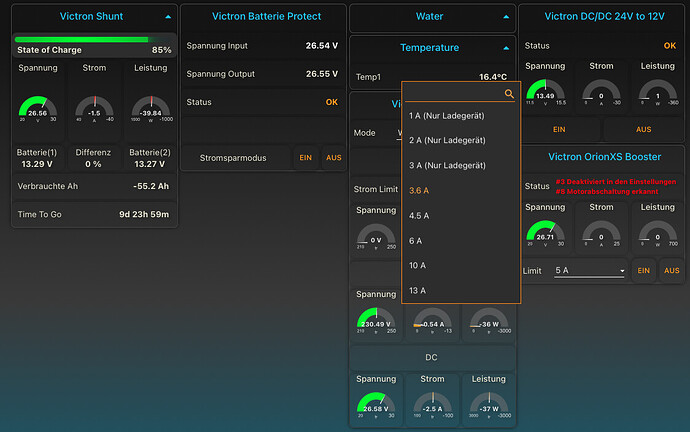This screenshot has height=432, width=690.
Task: Click the Victron OrionXS Booster title
Action: coord(604,157)
